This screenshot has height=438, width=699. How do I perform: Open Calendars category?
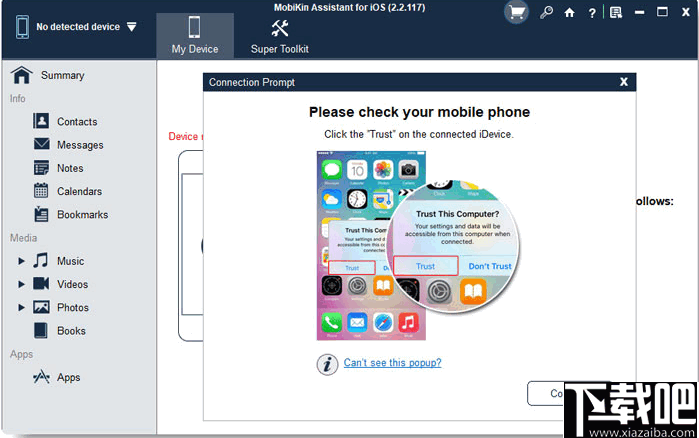click(x=79, y=192)
